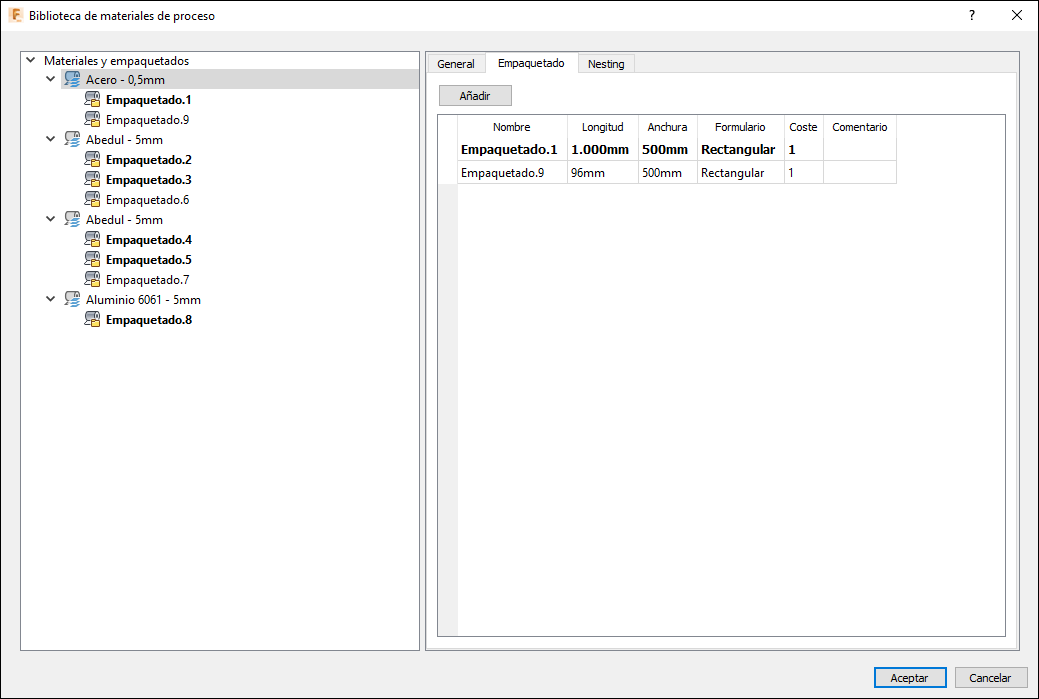Click the cost cell of Empaquetado.9 row

coord(804,172)
